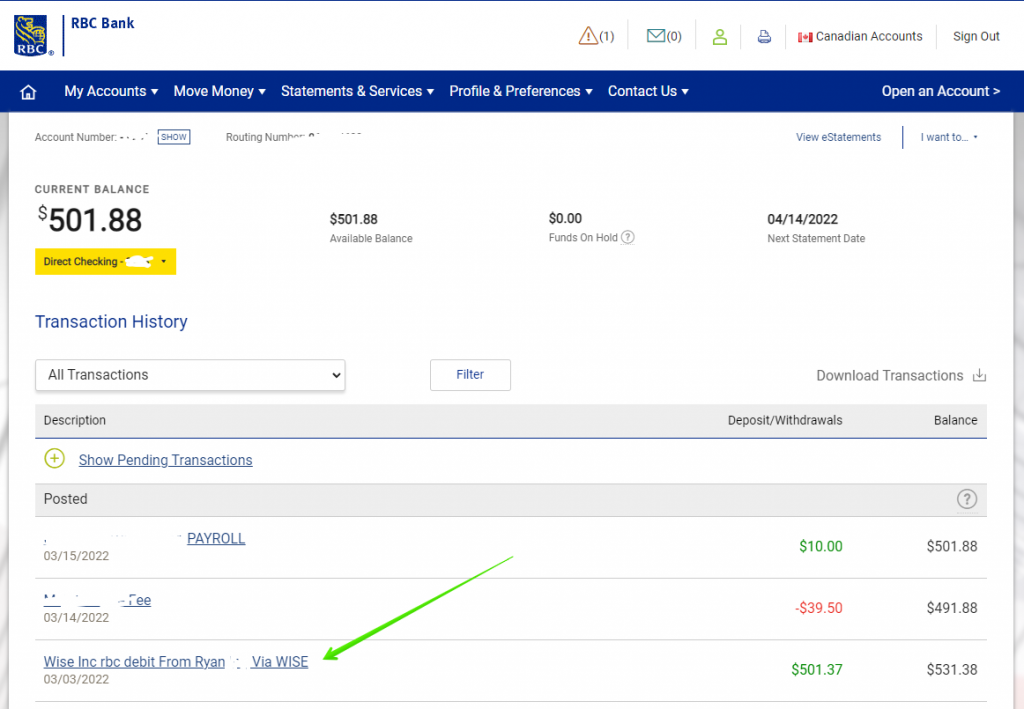Open Profile & Preferences menu
This screenshot has height=709, width=1024.
click(520, 91)
